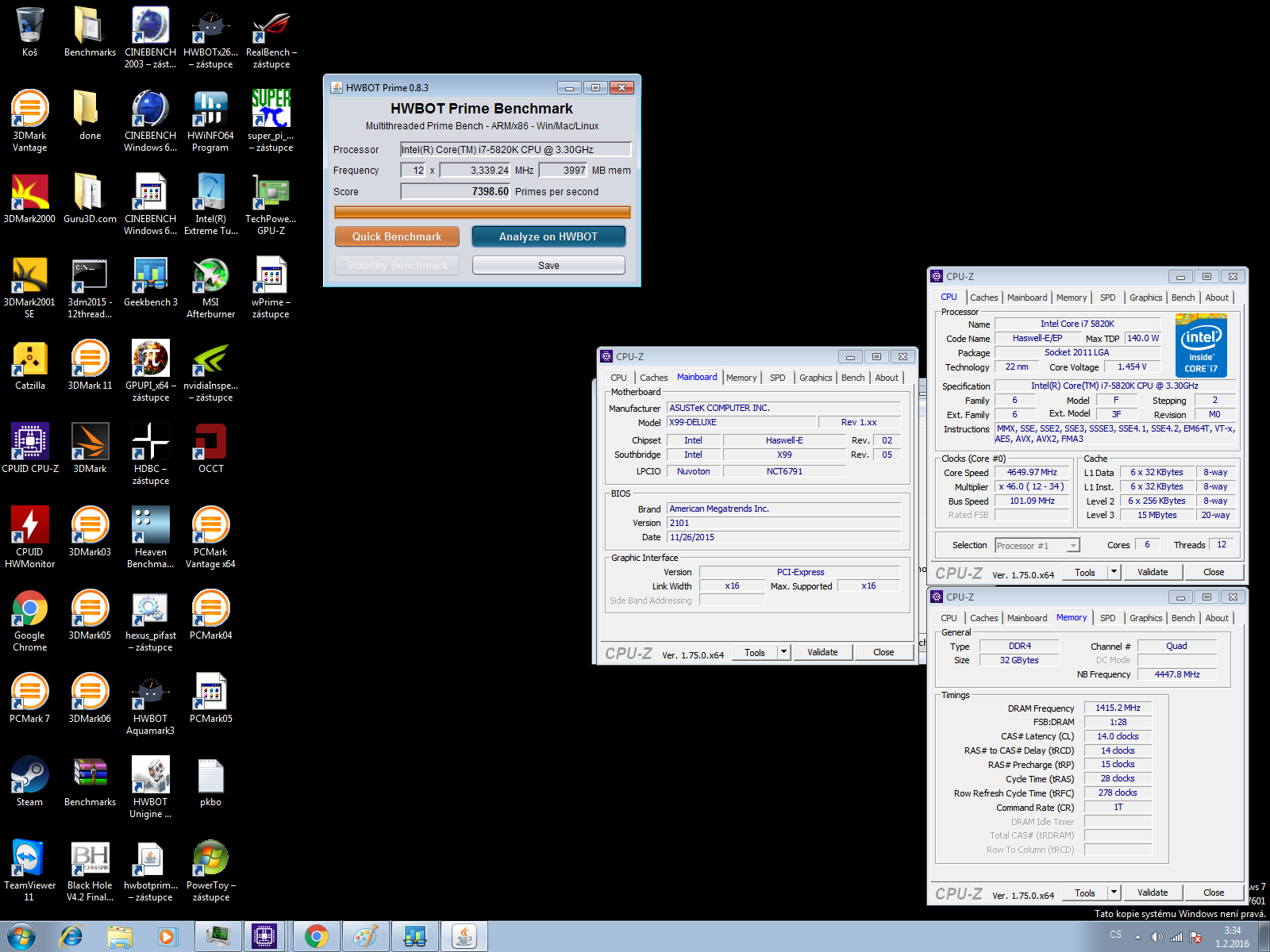The height and width of the screenshot is (952, 1270).
Task: Open Graphics tab in CPU tab CPU-Z window
Action: pyautogui.click(x=1146, y=297)
